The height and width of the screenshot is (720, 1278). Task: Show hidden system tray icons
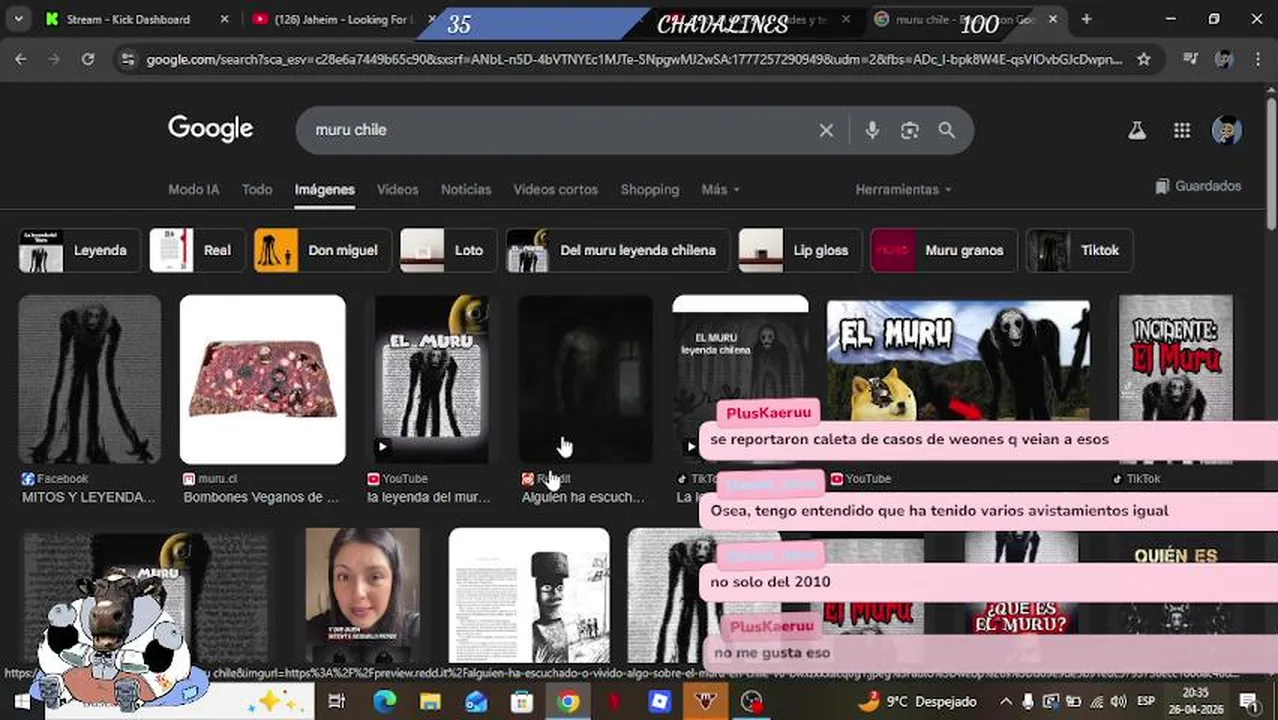tap(1006, 701)
